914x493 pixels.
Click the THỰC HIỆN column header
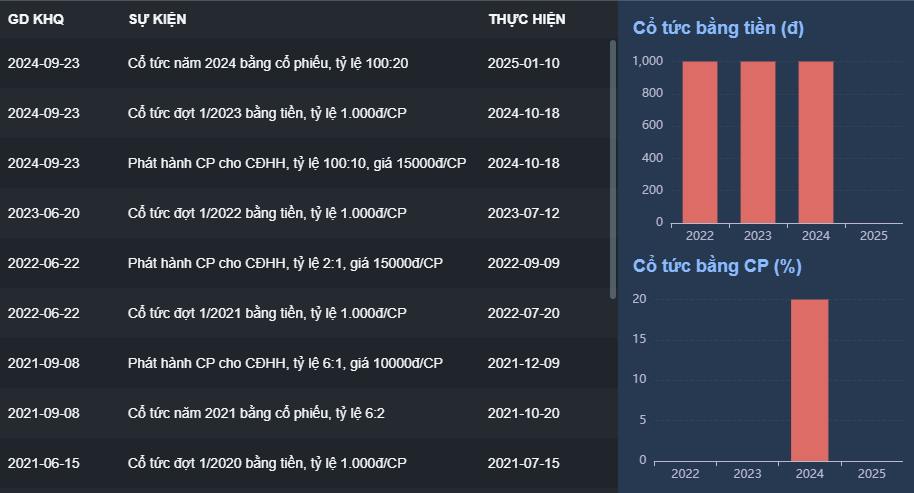pos(526,19)
